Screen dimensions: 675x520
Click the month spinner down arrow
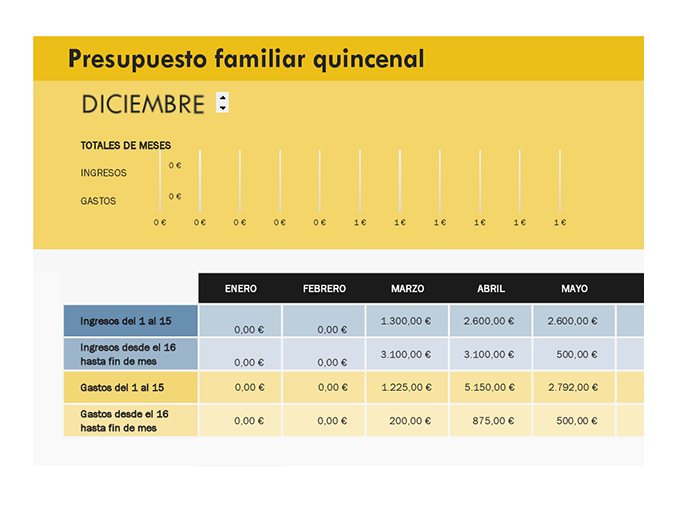pyautogui.click(x=223, y=108)
